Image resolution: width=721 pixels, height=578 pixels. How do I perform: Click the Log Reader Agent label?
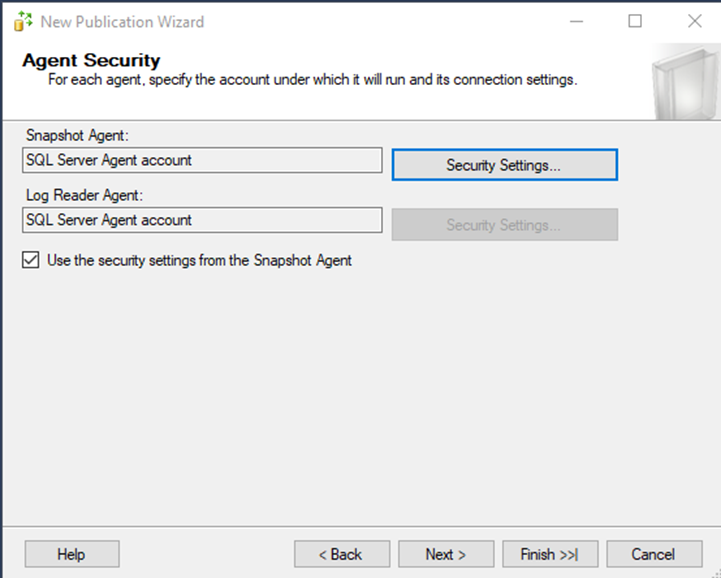pos(84,195)
